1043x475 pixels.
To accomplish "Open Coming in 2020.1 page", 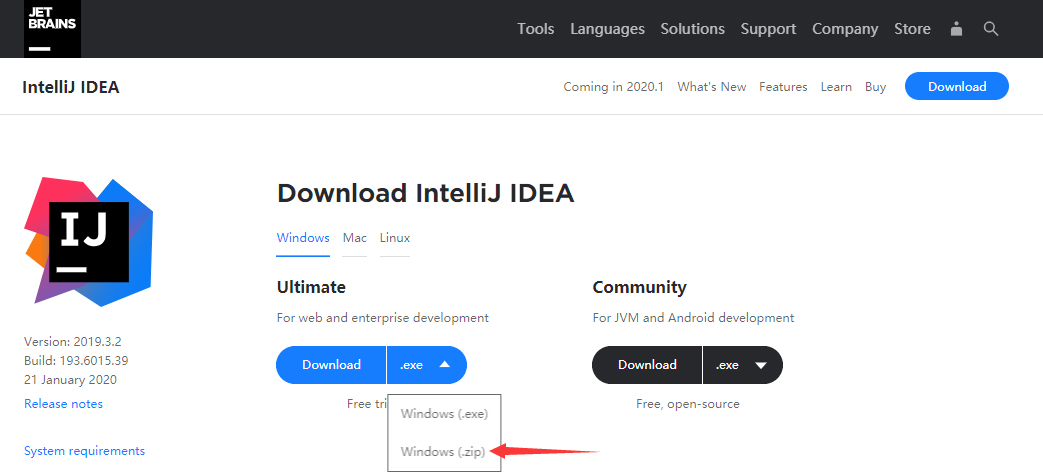I will [x=613, y=87].
